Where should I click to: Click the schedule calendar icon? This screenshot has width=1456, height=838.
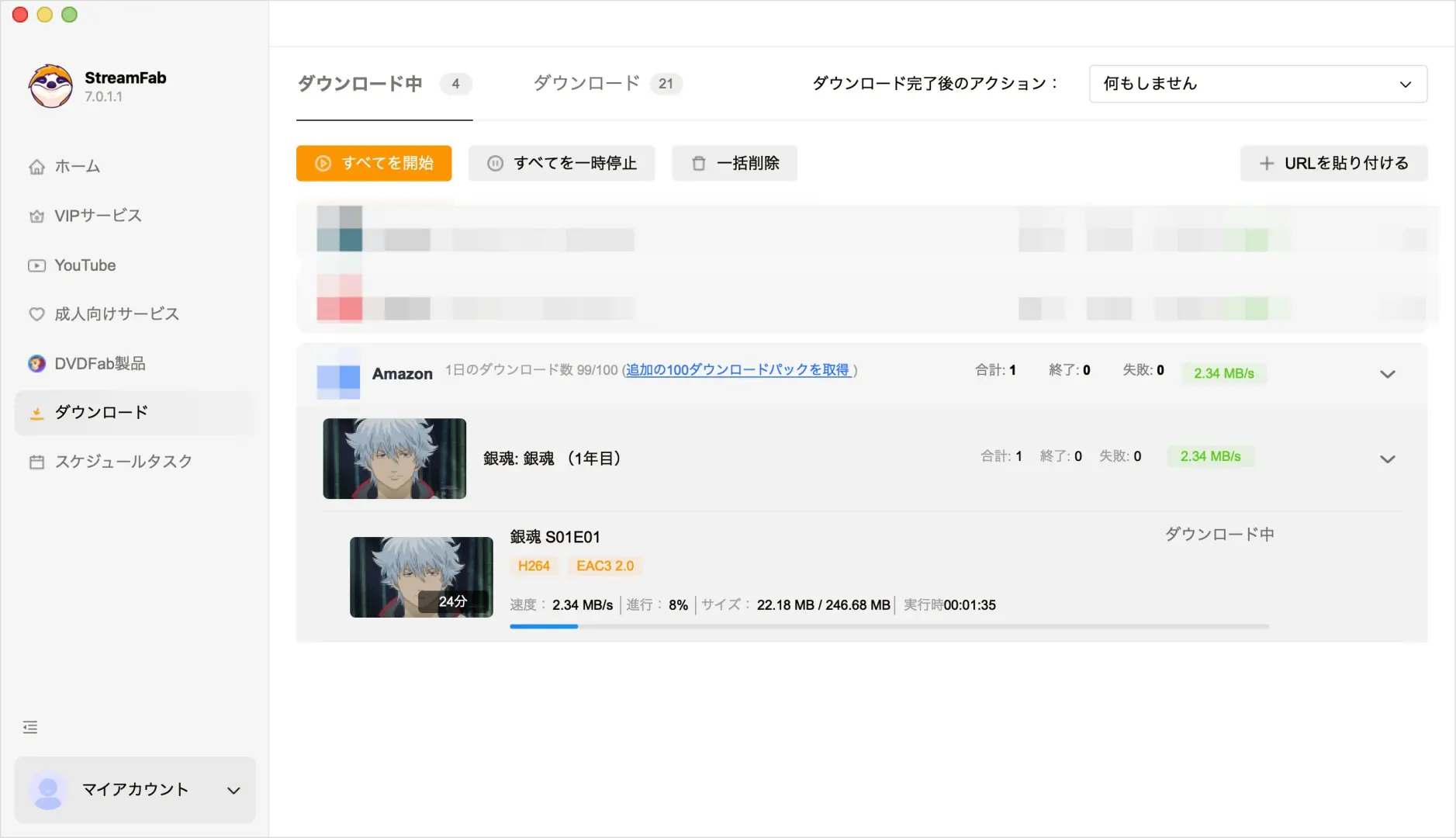coord(36,462)
